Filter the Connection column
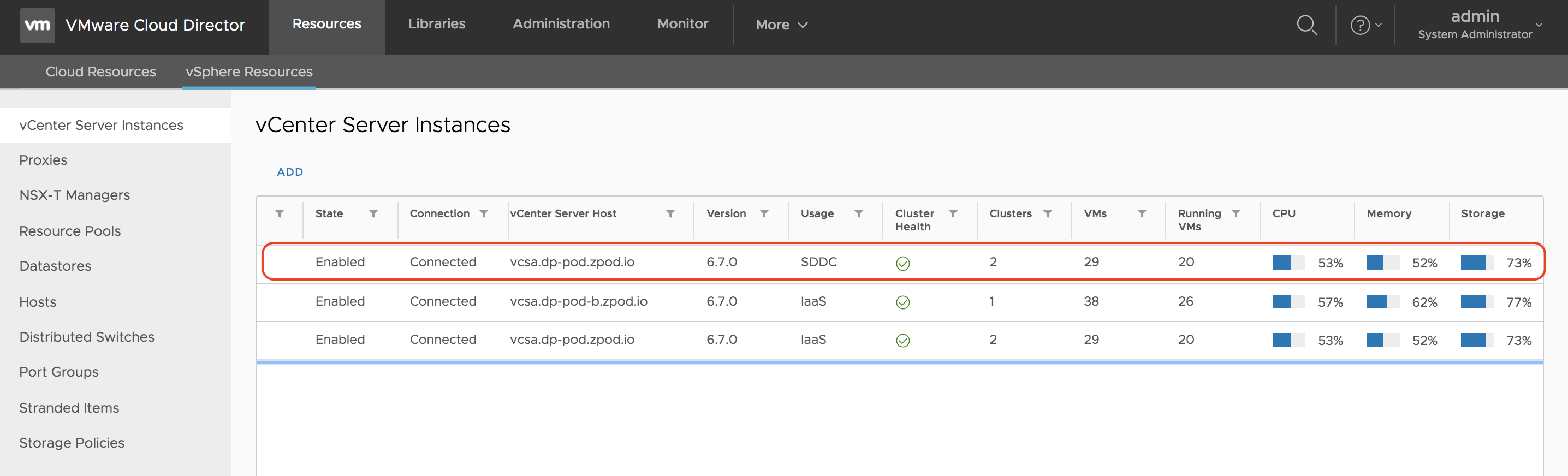Screen dimensions: 1568x476 pos(483,213)
